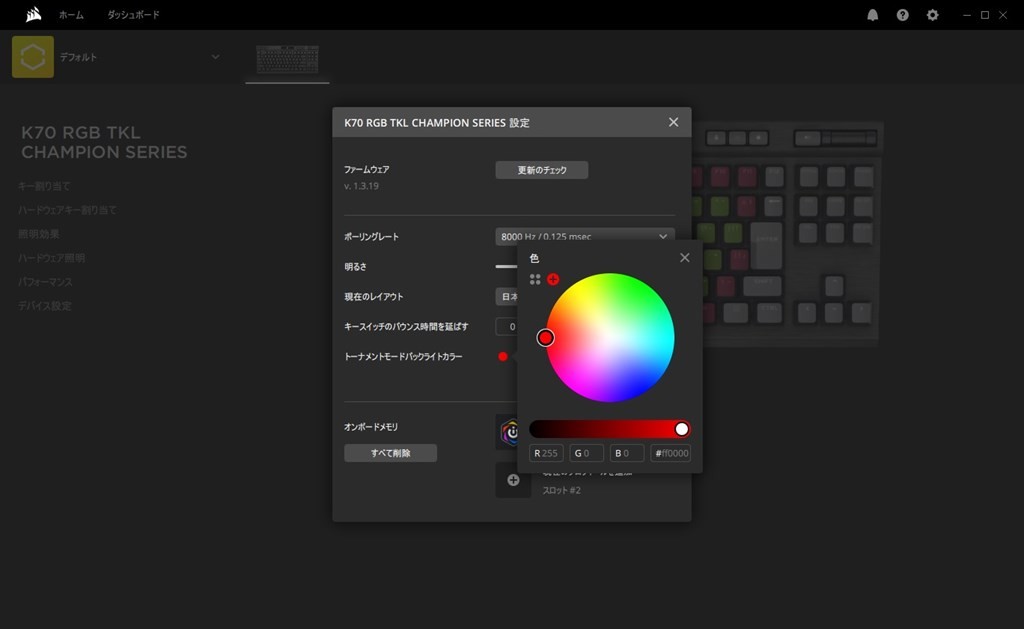Click the onboard memory profile icon
1024x629 pixels.
point(509,432)
